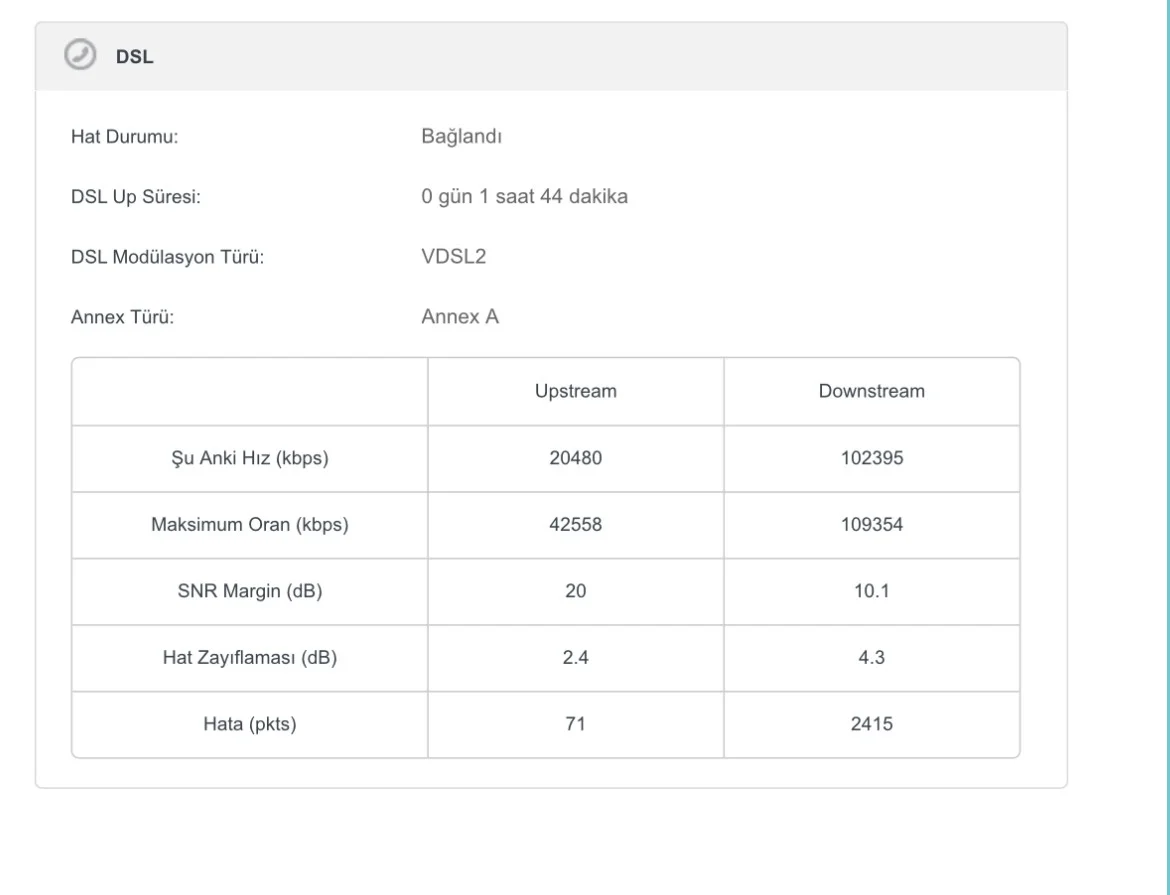Click the downstream max rate 109354

pyautogui.click(x=871, y=525)
